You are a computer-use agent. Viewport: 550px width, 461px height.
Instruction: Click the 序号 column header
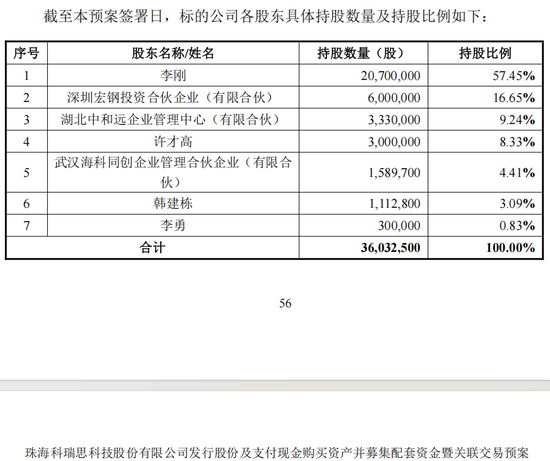(x=26, y=53)
